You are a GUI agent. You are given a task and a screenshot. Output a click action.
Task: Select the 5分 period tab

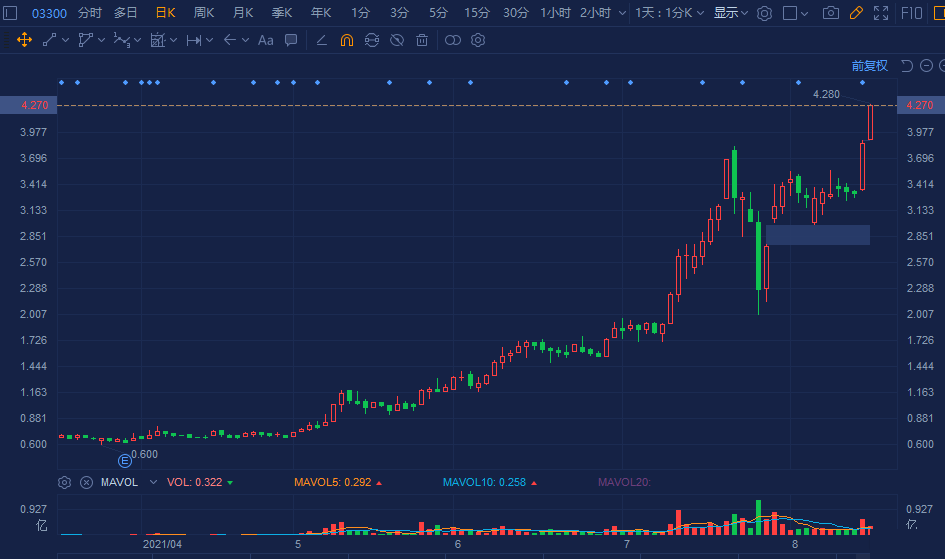438,13
